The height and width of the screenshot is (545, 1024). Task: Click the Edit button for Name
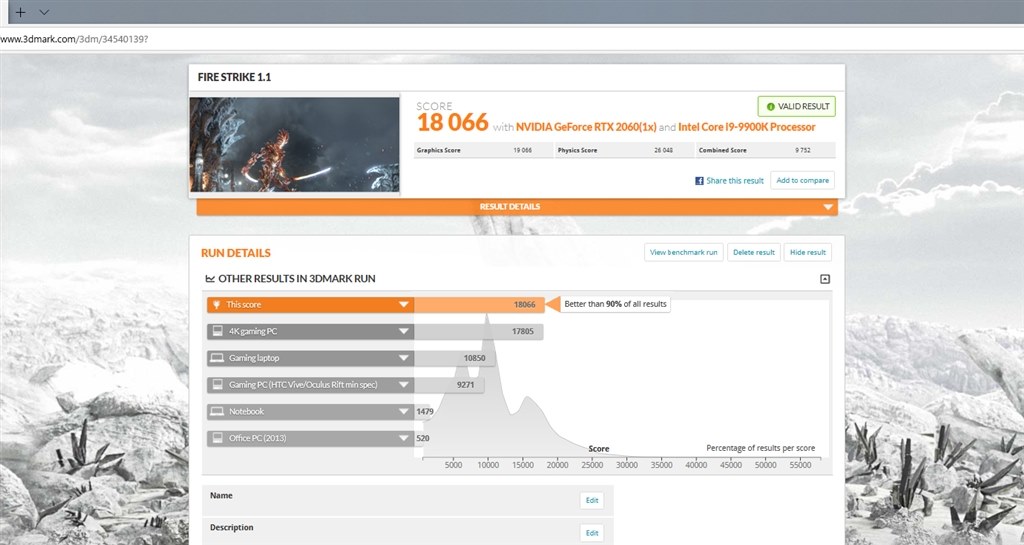pyautogui.click(x=592, y=501)
